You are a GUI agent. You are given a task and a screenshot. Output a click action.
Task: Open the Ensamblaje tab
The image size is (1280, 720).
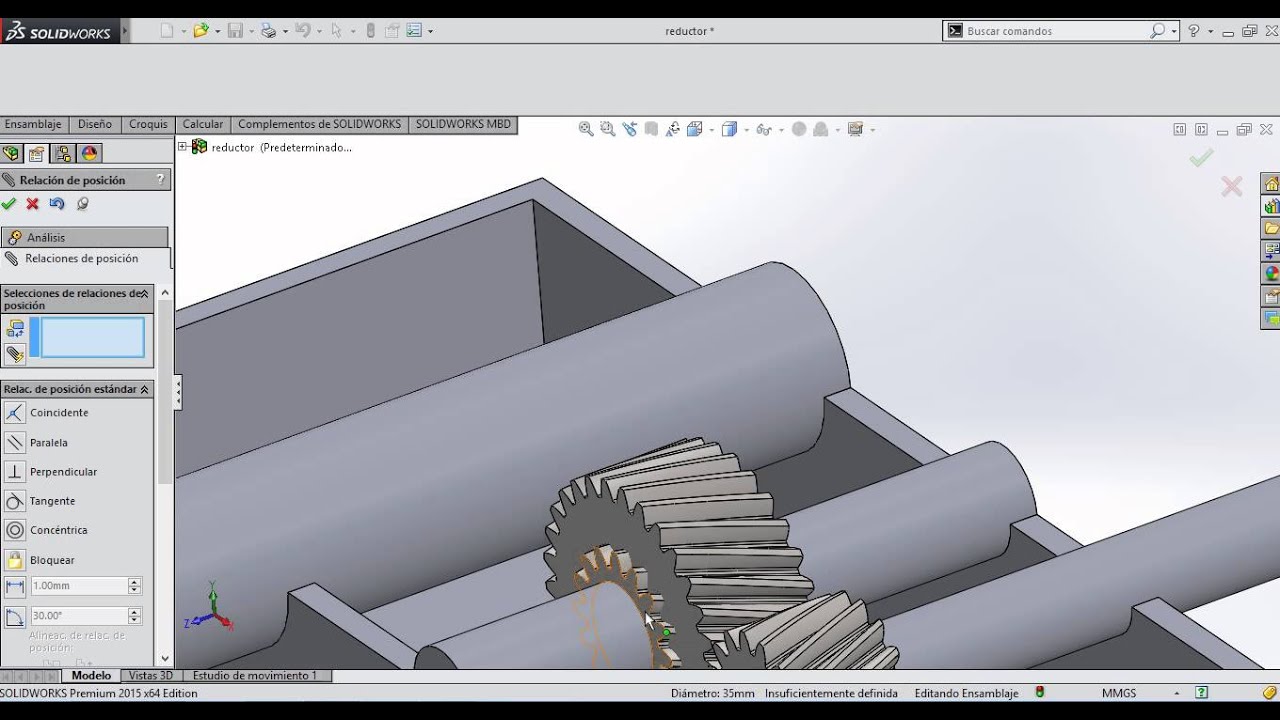(33, 124)
